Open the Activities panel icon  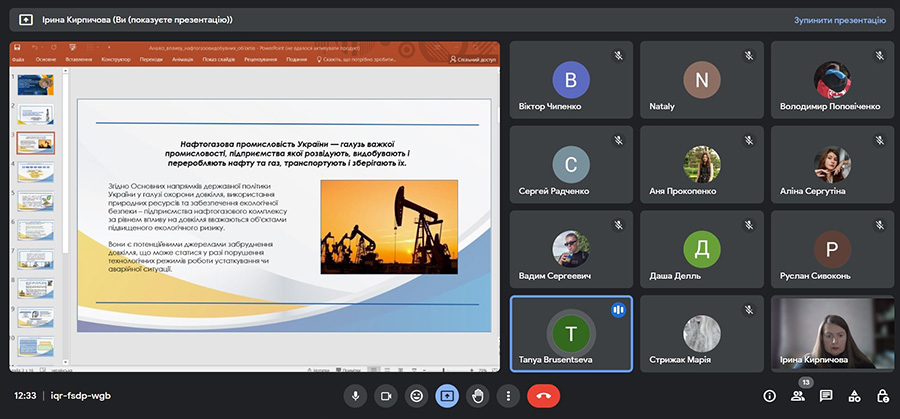click(854, 396)
